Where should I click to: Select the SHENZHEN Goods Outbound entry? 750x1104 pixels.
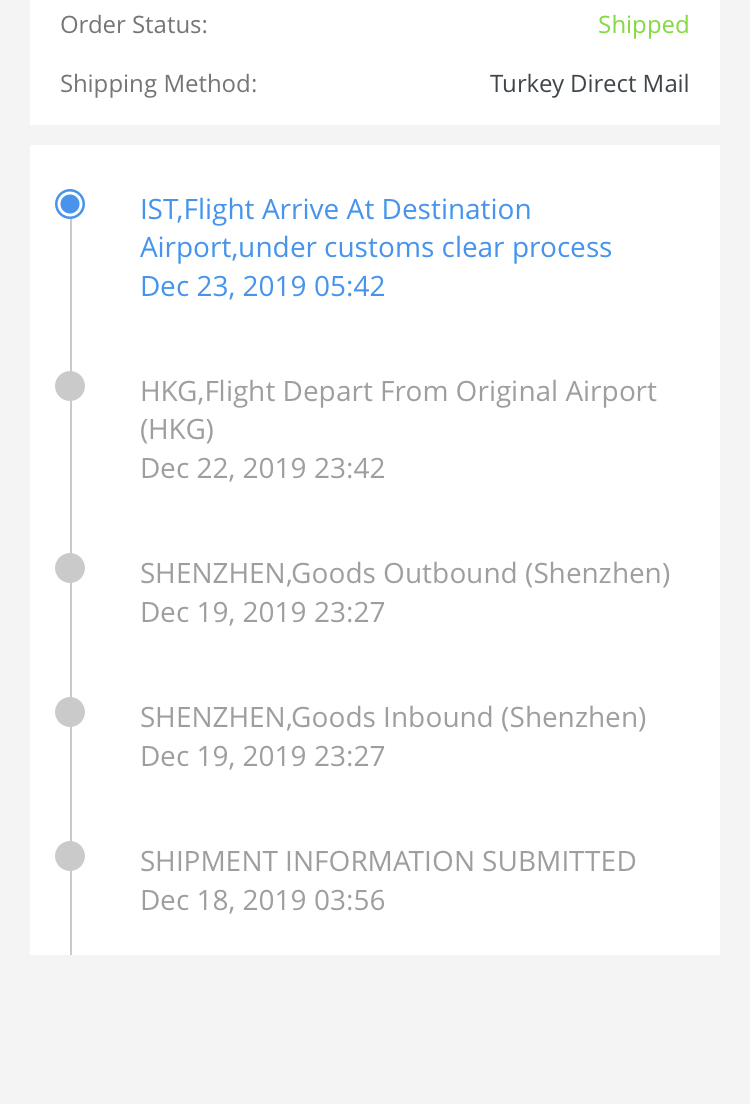coord(405,573)
